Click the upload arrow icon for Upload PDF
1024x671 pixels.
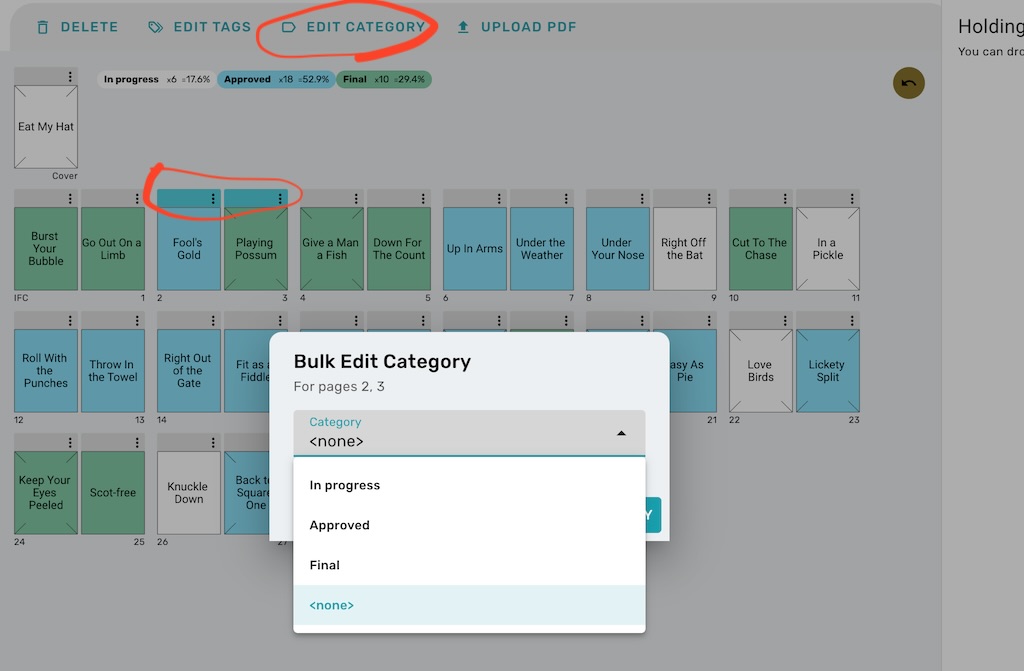[463, 27]
